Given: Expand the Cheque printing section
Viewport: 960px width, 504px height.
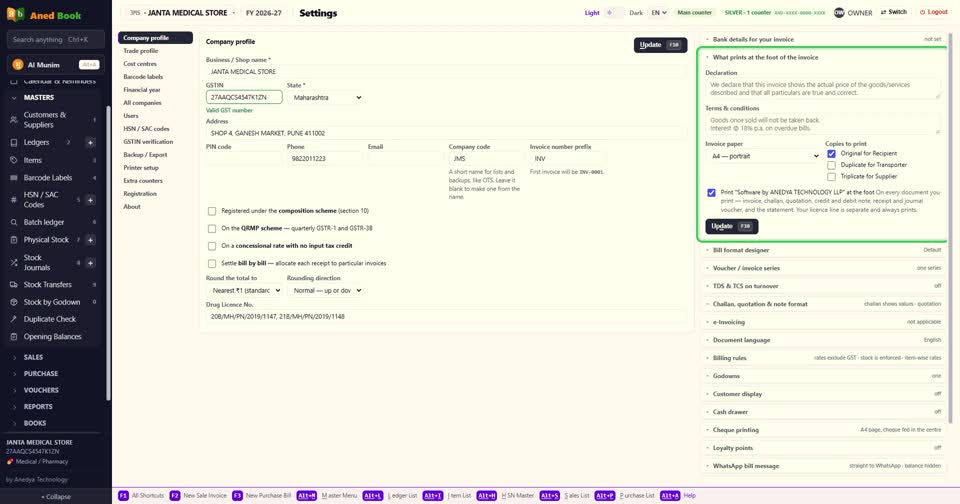Looking at the screenshot, I should tap(823, 430).
